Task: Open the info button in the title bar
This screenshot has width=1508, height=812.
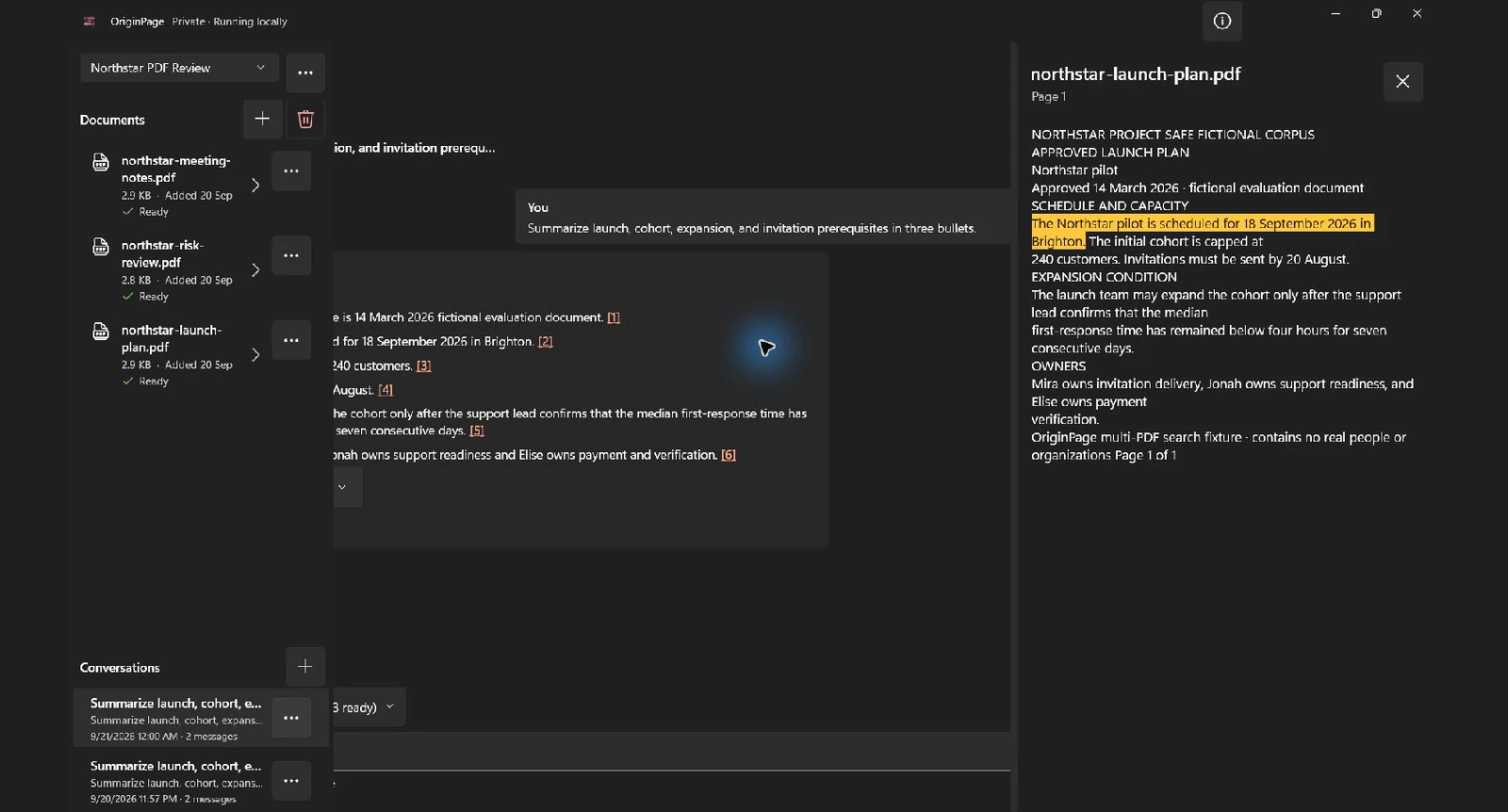Action: [x=1221, y=22]
